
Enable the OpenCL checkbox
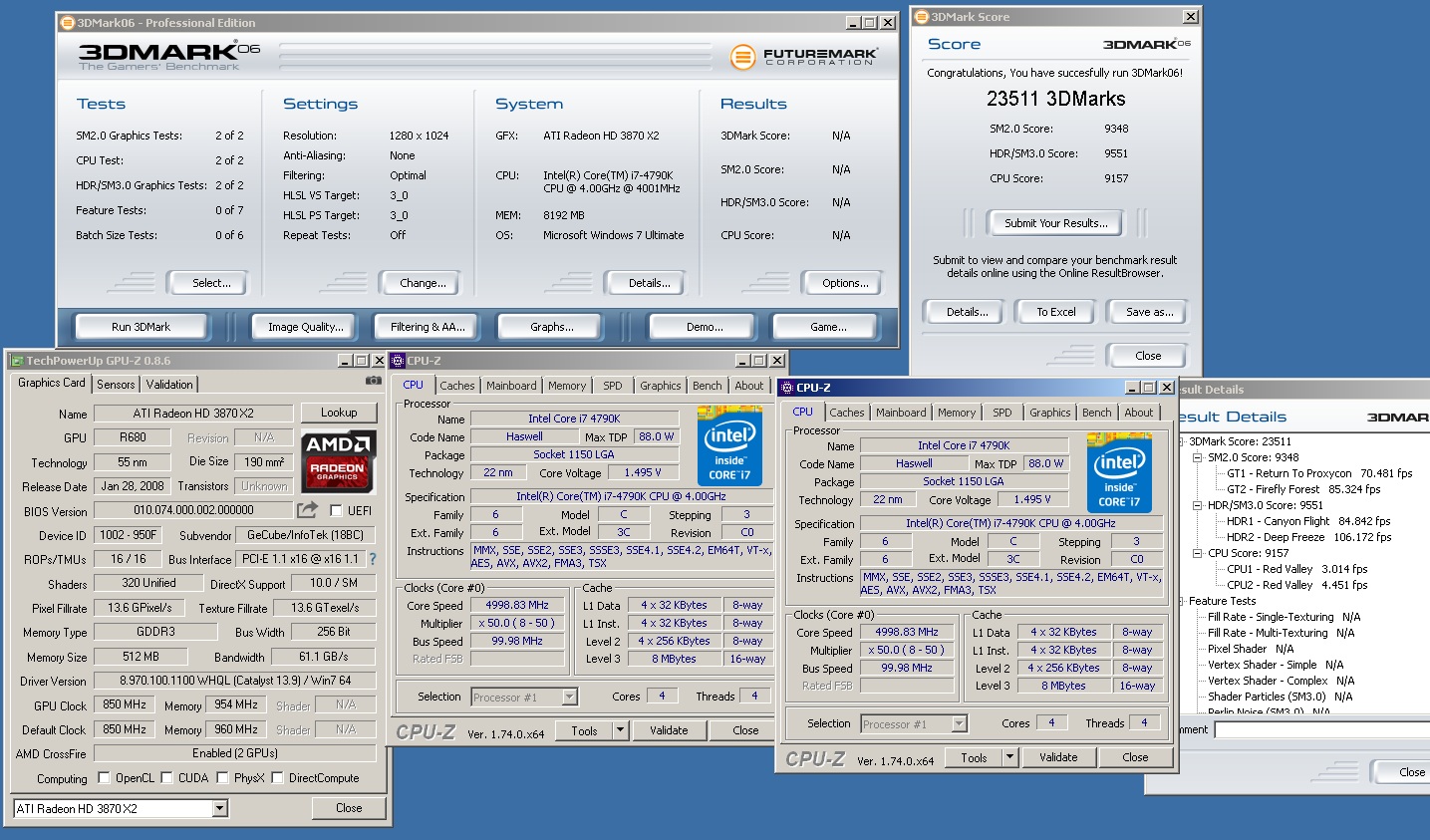(104, 777)
